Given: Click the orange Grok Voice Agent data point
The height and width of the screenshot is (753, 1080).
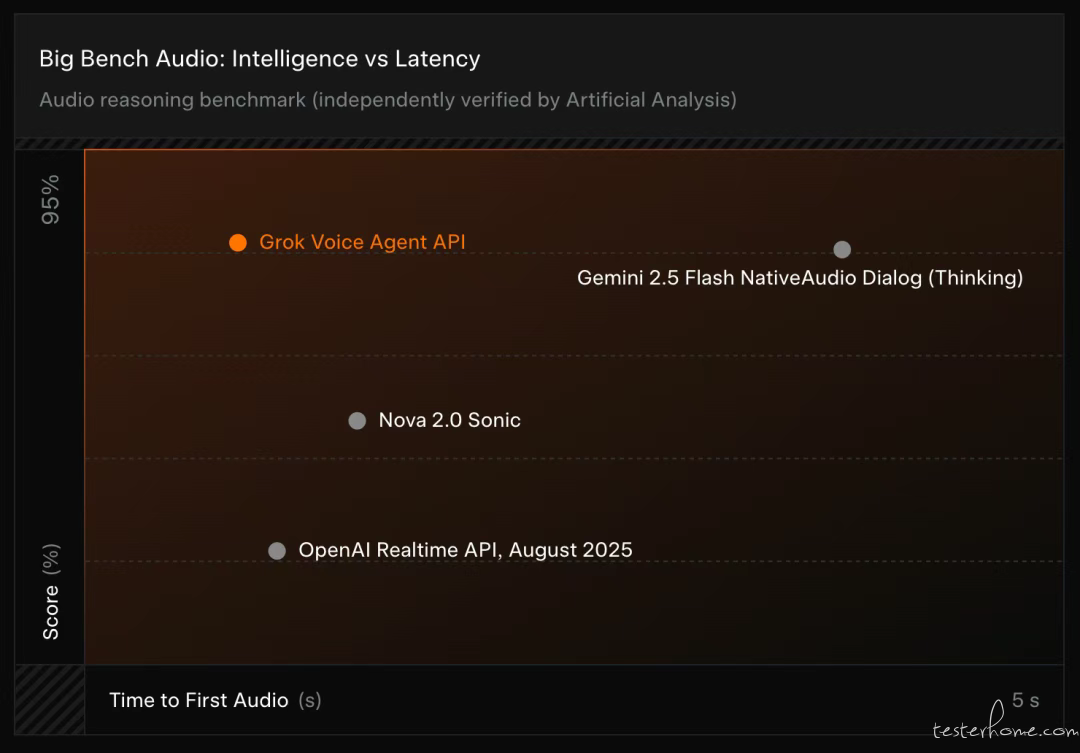Looking at the screenshot, I should pyautogui.click(x=237, y=242).
